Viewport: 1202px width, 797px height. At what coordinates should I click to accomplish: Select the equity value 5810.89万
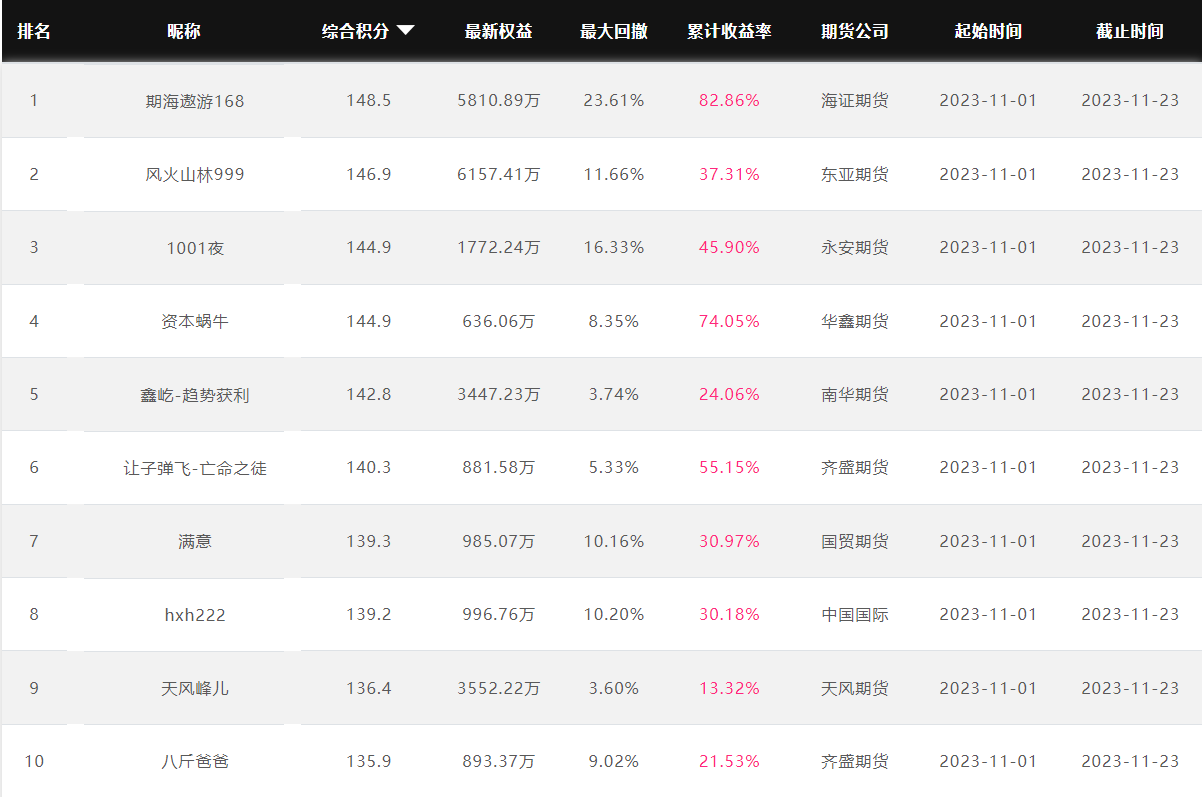tap(498, 100)
